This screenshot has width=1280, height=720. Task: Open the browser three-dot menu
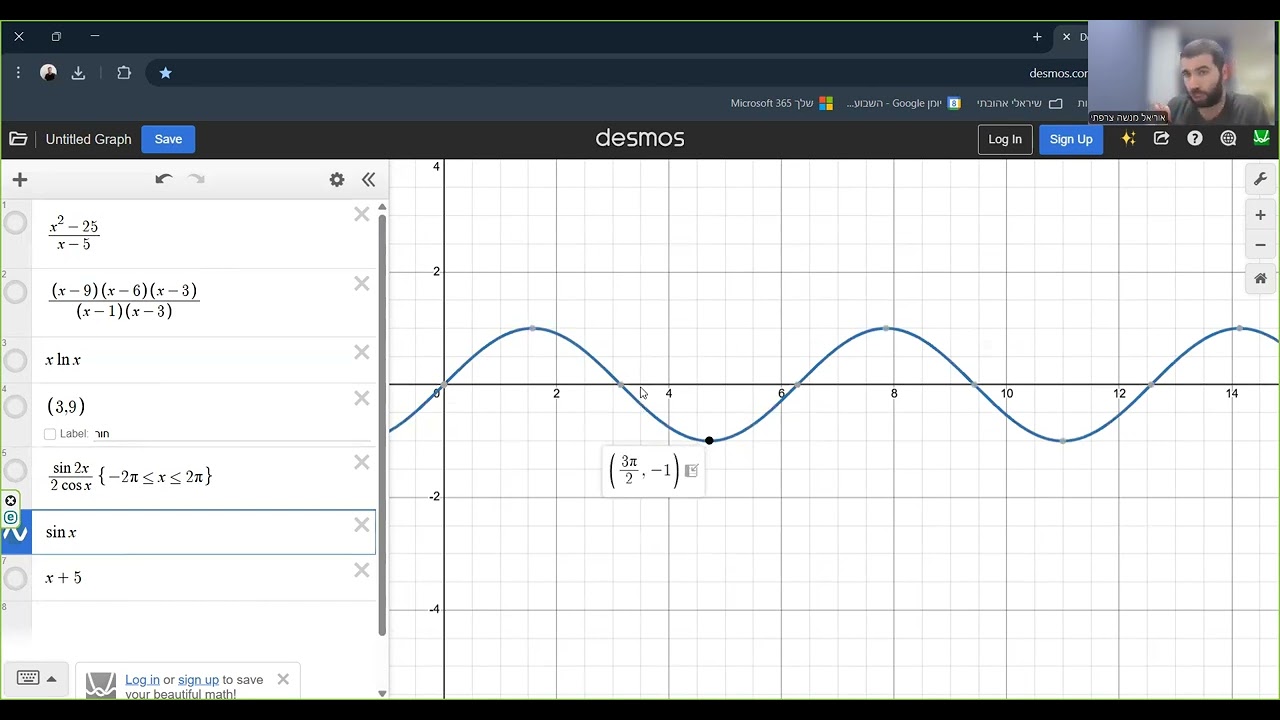point(18,73)
